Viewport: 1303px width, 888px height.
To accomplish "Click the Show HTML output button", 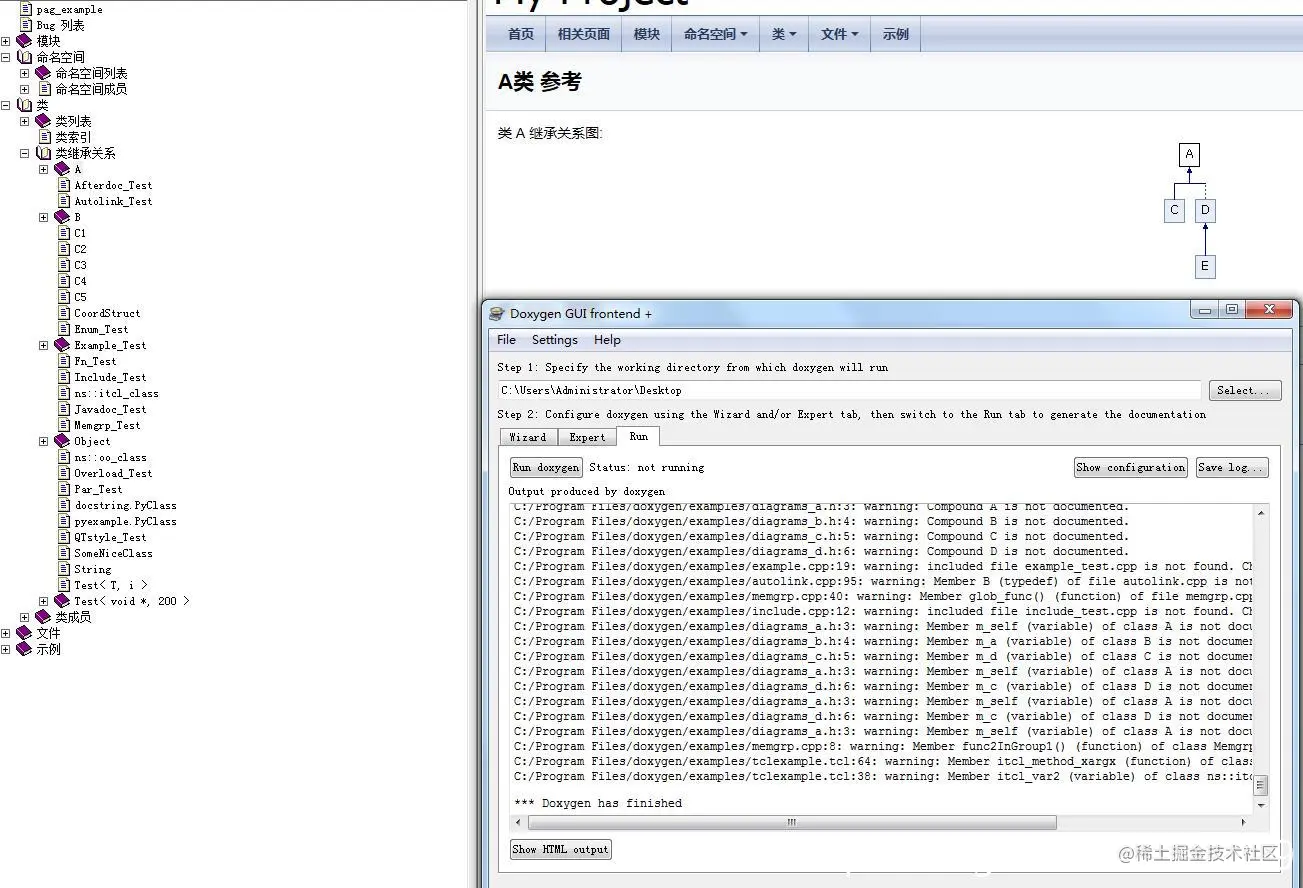I will (x=560, y=849).
